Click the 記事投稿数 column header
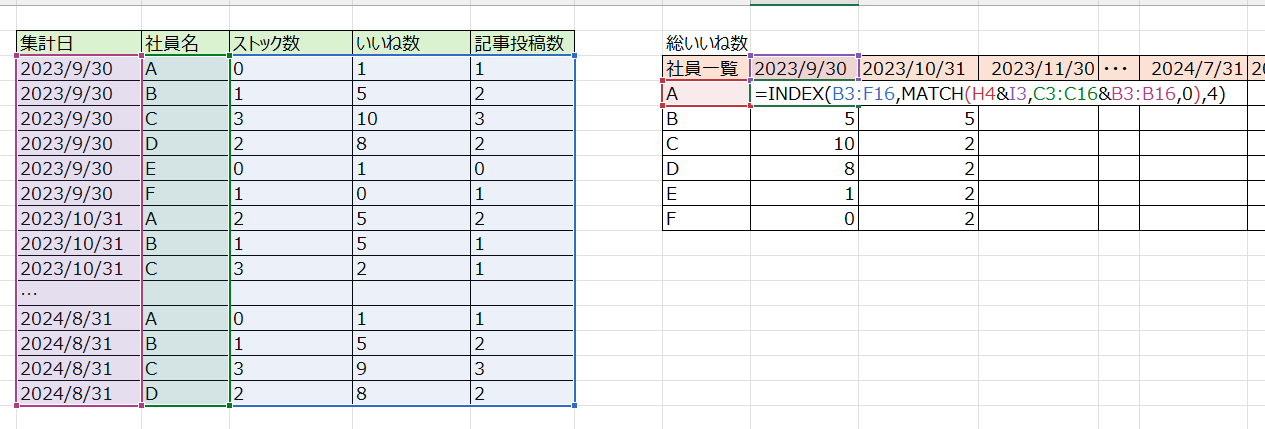1265x429 pixels. point(523,43)
